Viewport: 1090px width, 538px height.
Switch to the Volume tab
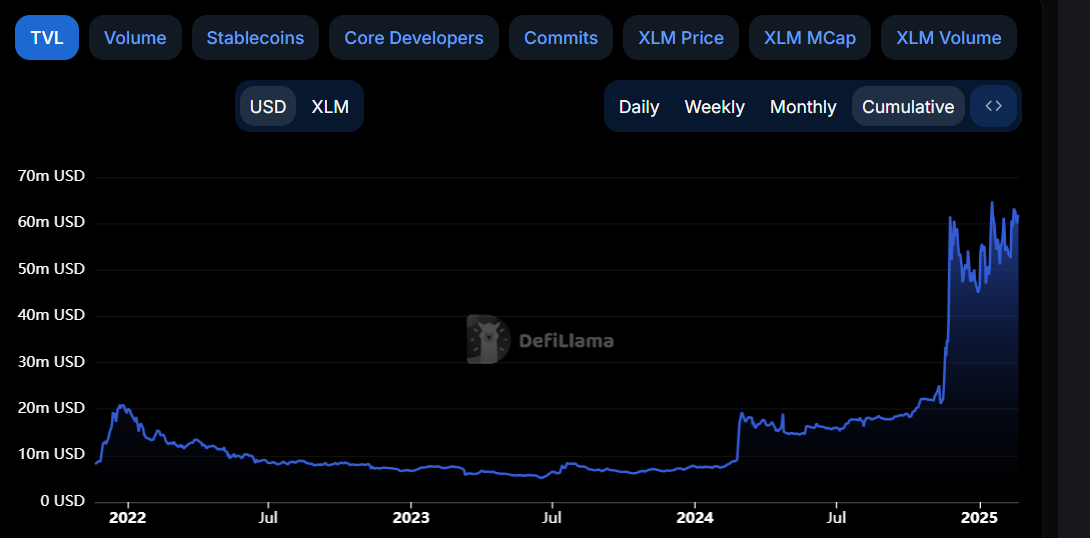[135, 38]
